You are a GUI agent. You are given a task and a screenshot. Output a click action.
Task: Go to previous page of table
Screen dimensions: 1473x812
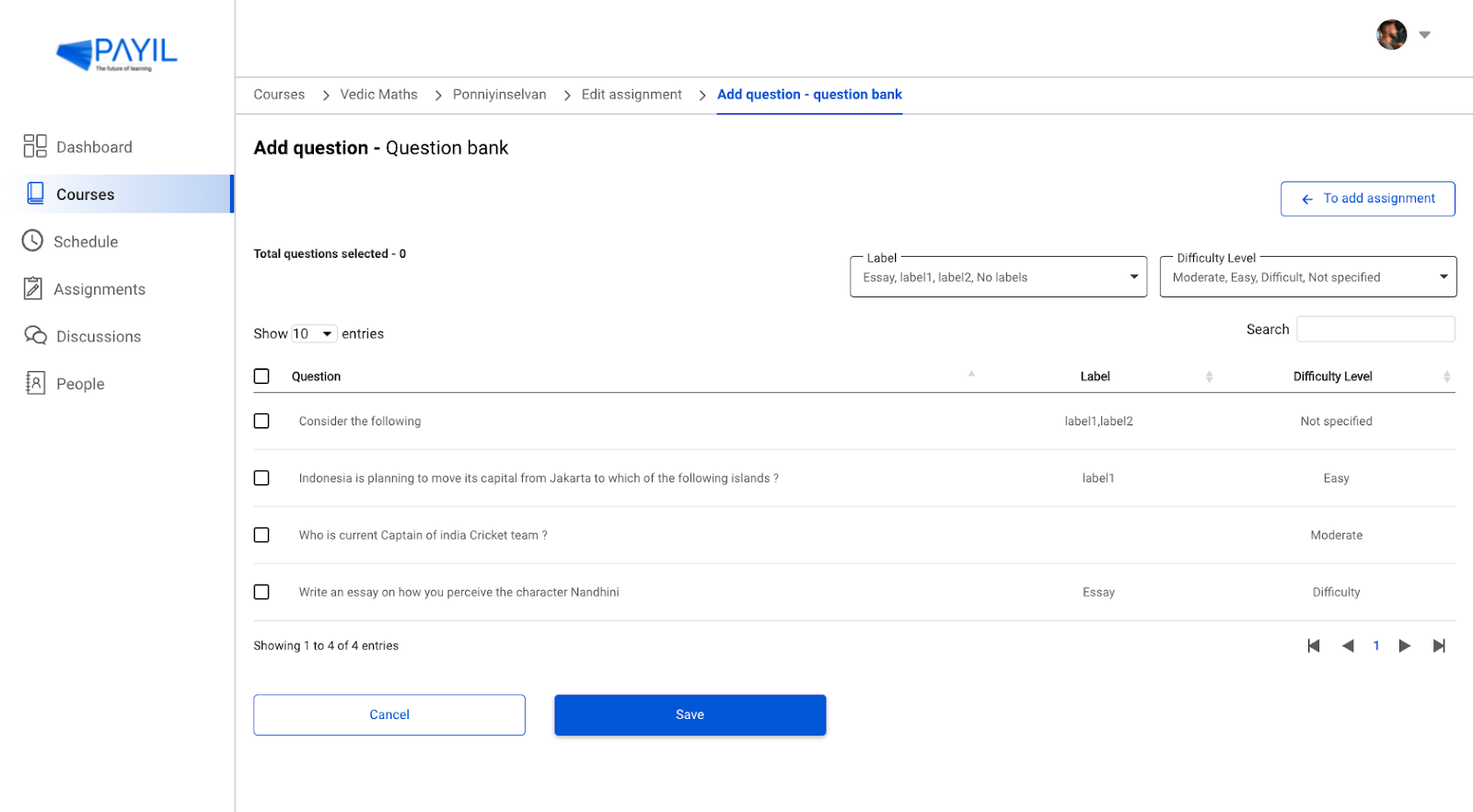coord(1348,645)
